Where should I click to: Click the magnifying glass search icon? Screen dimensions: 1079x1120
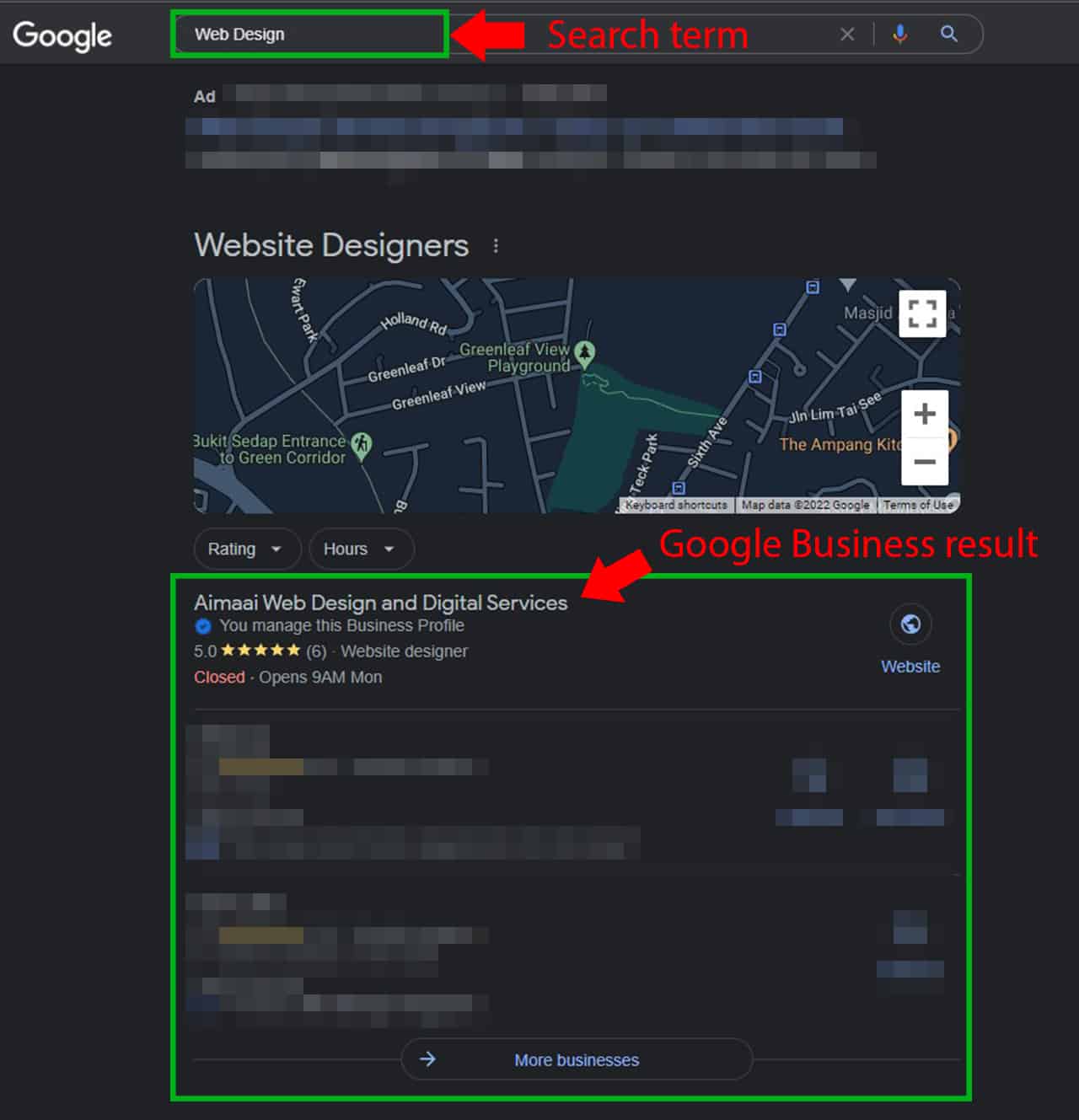tap(949, 34)
